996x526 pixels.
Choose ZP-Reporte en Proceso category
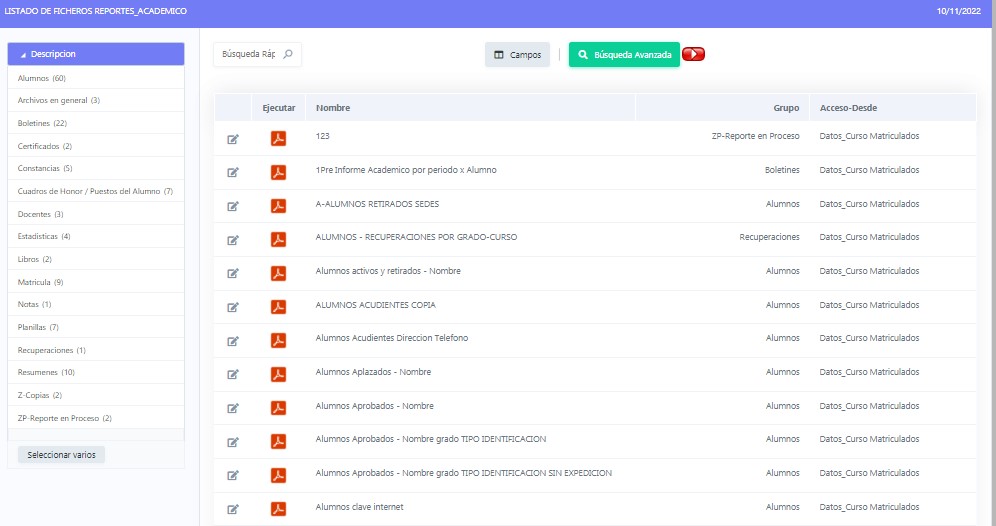pyautogui.click(x=64, y=418)
